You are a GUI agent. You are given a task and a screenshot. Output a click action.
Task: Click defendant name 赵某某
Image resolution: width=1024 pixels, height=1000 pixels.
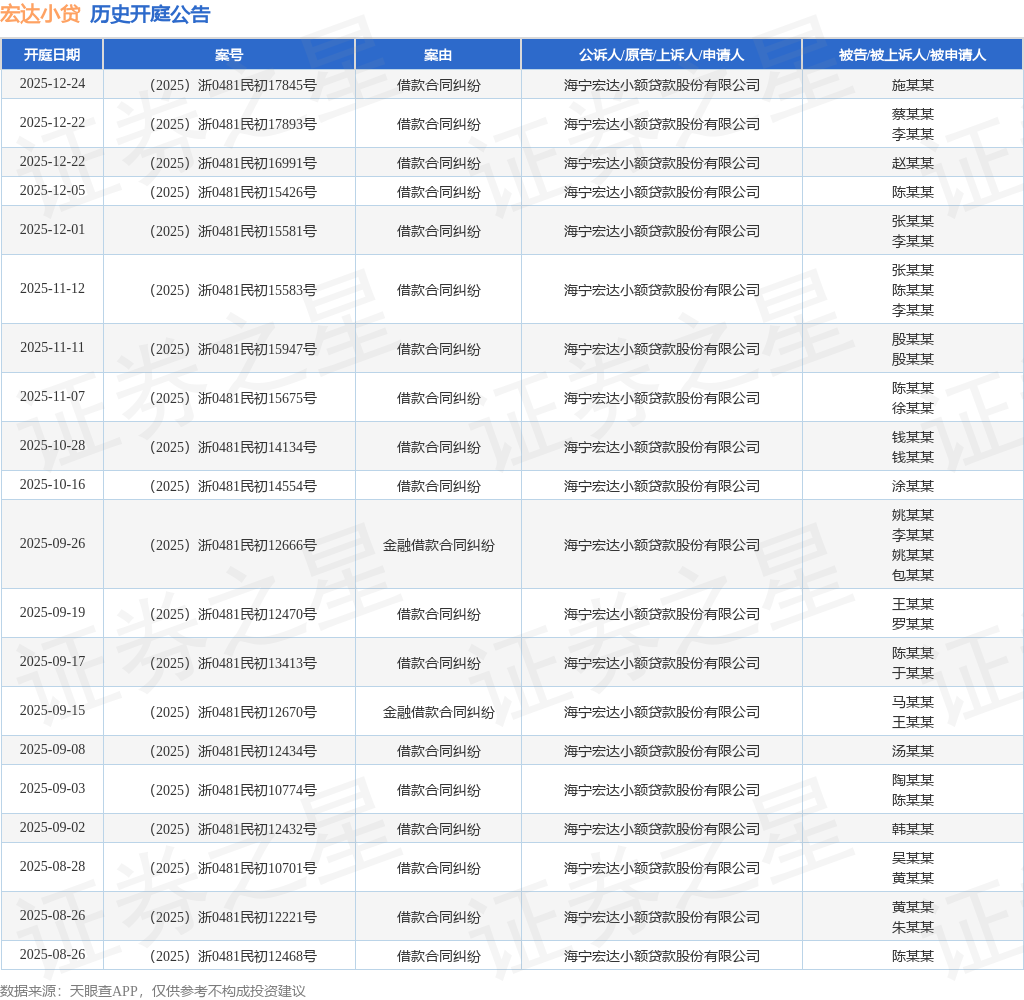pos(912,163)
